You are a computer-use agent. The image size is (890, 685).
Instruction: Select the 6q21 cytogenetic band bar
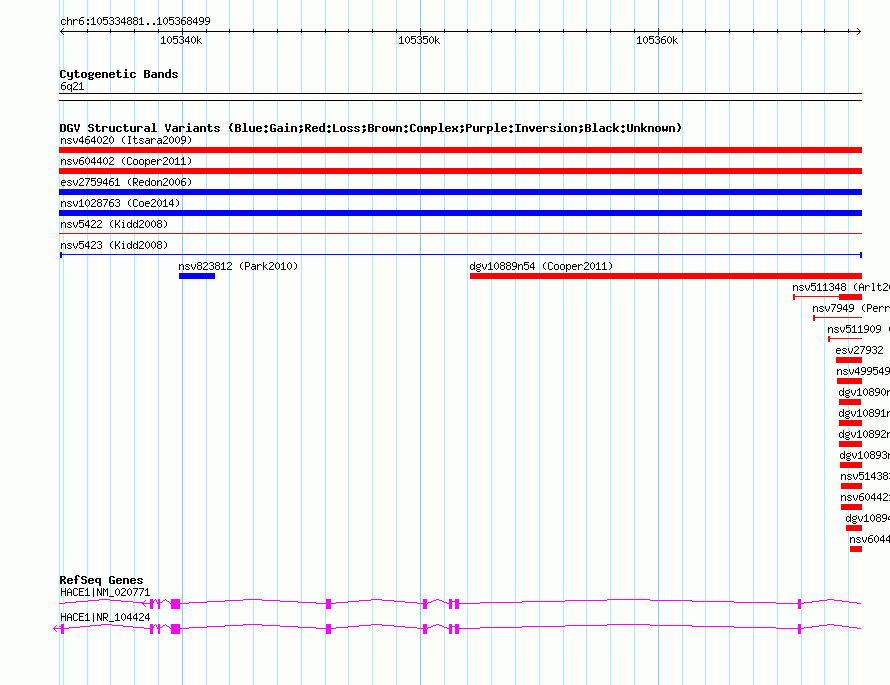click(460, 97)
